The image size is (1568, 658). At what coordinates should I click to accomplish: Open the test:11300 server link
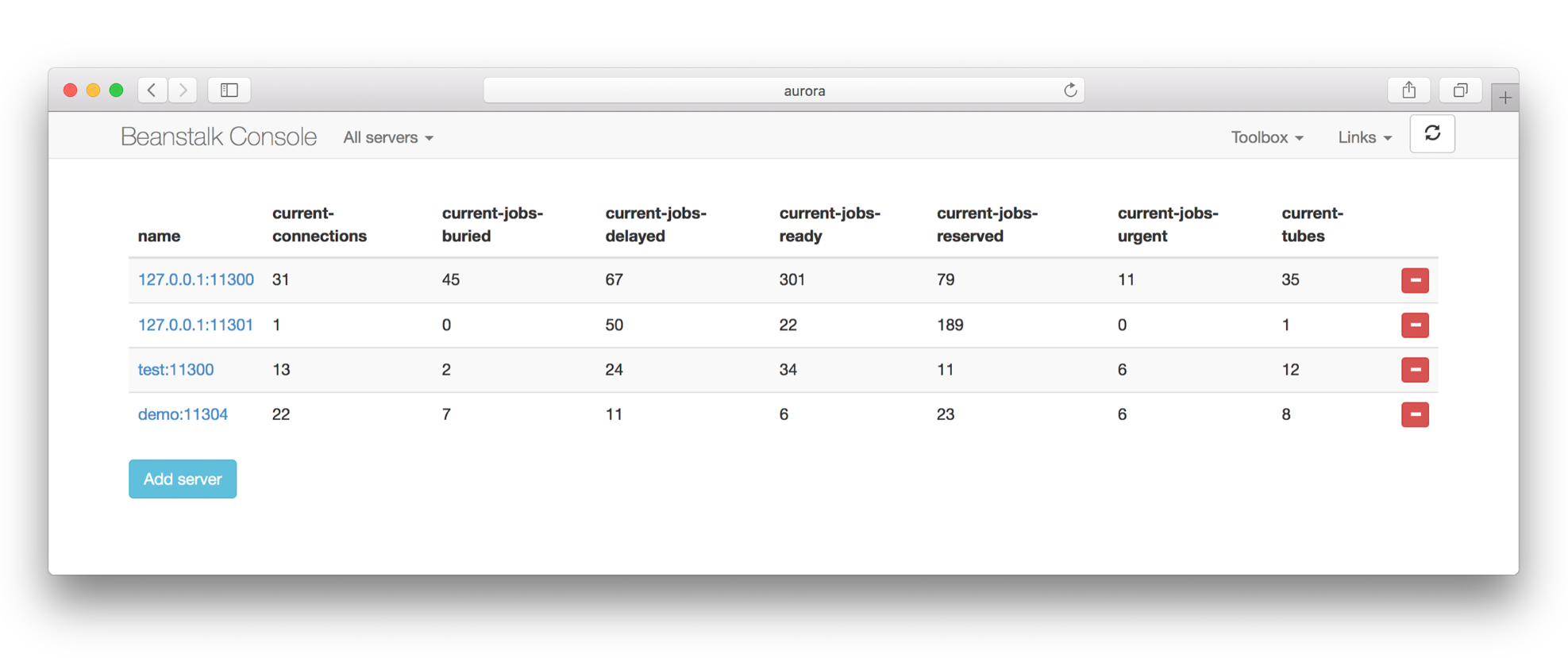175,369
